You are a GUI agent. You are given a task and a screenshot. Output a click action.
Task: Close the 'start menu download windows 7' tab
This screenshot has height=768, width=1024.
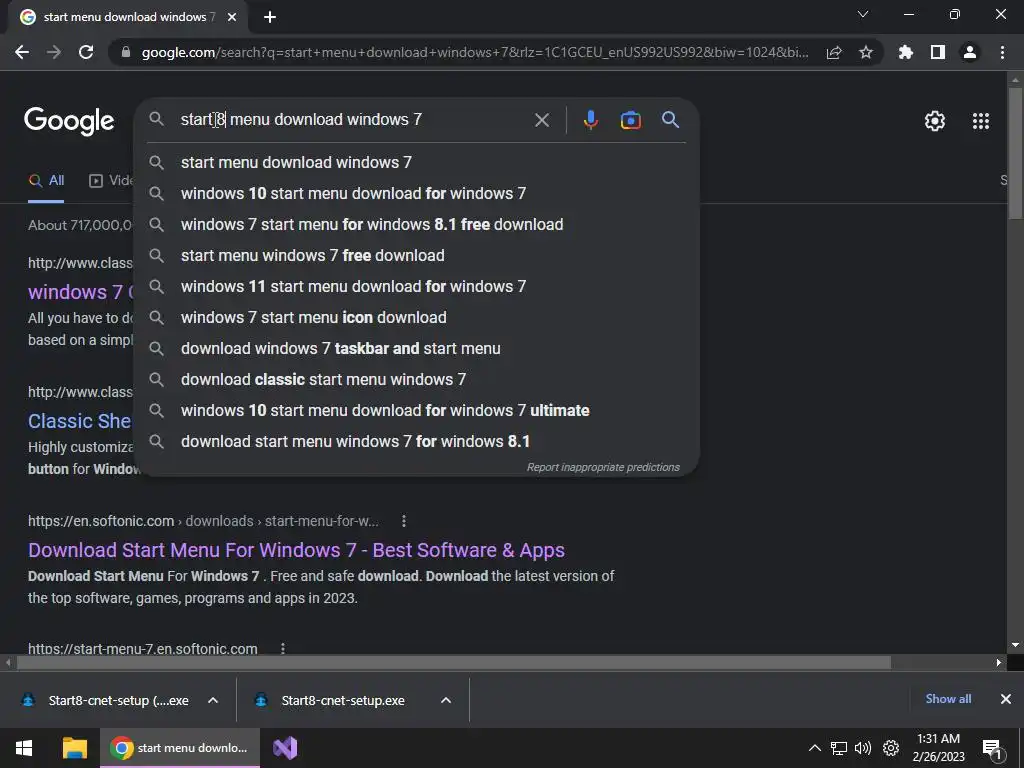coord(232,17)
